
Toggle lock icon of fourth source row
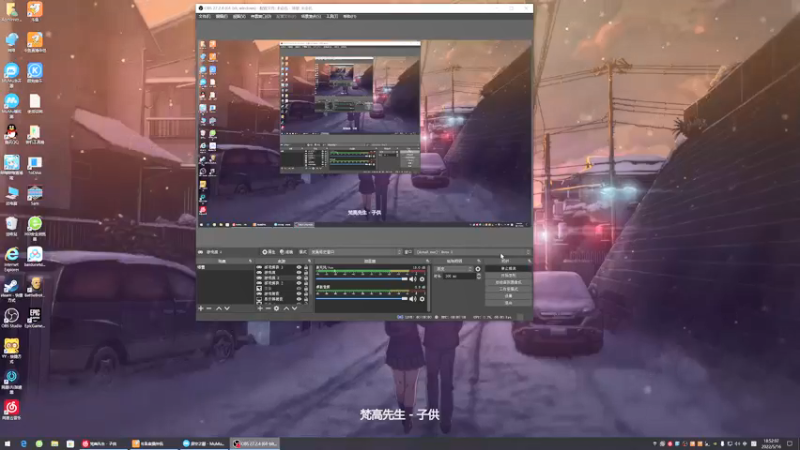(306, 283)
